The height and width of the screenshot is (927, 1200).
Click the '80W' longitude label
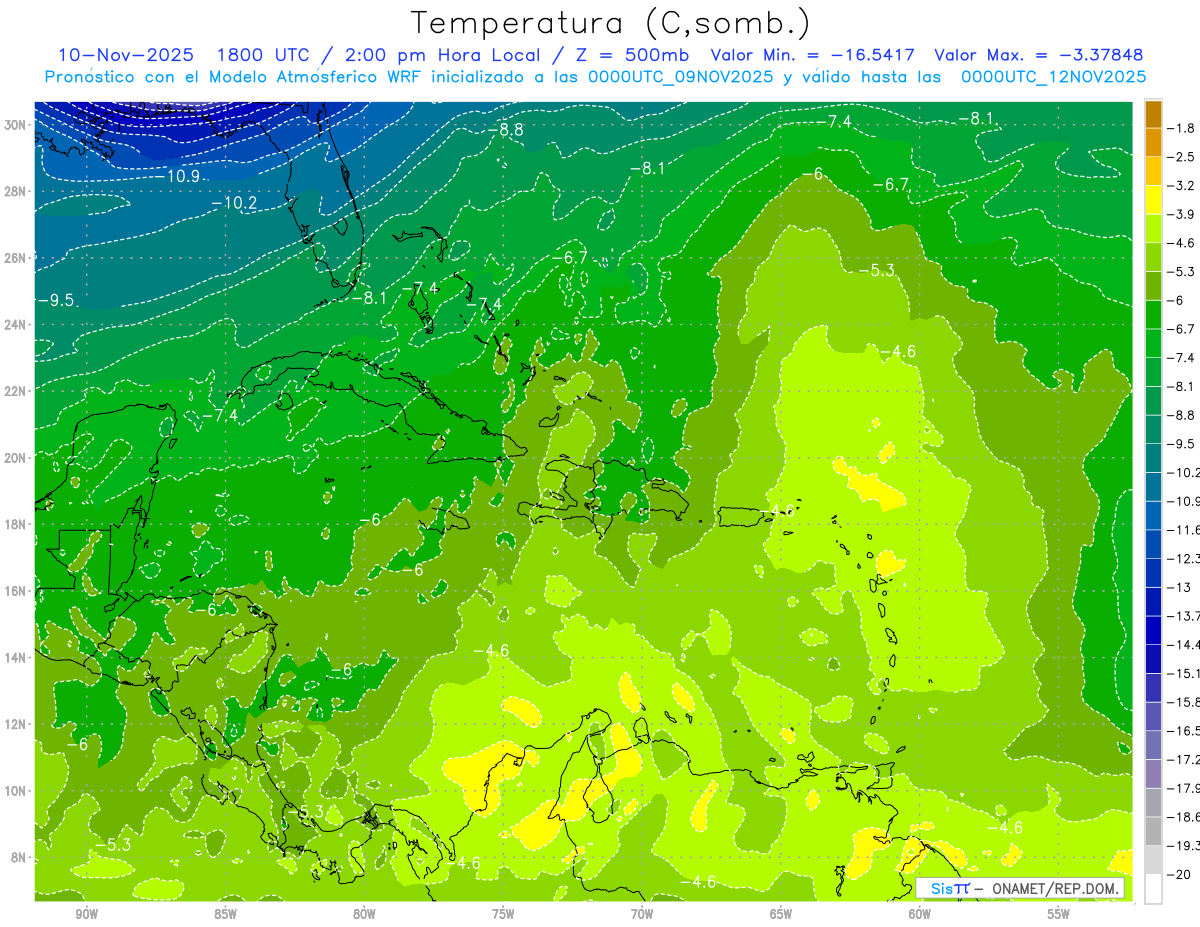click(x=364, y=915)
